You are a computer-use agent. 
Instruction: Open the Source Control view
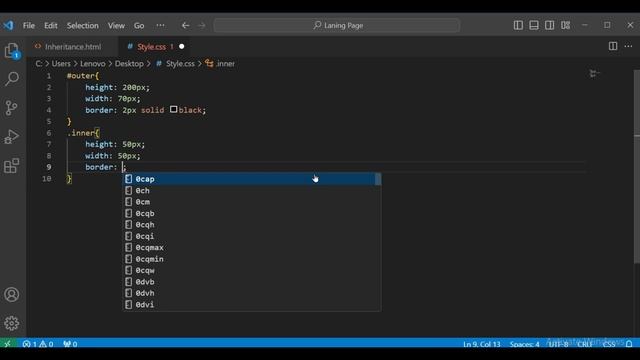12,108
